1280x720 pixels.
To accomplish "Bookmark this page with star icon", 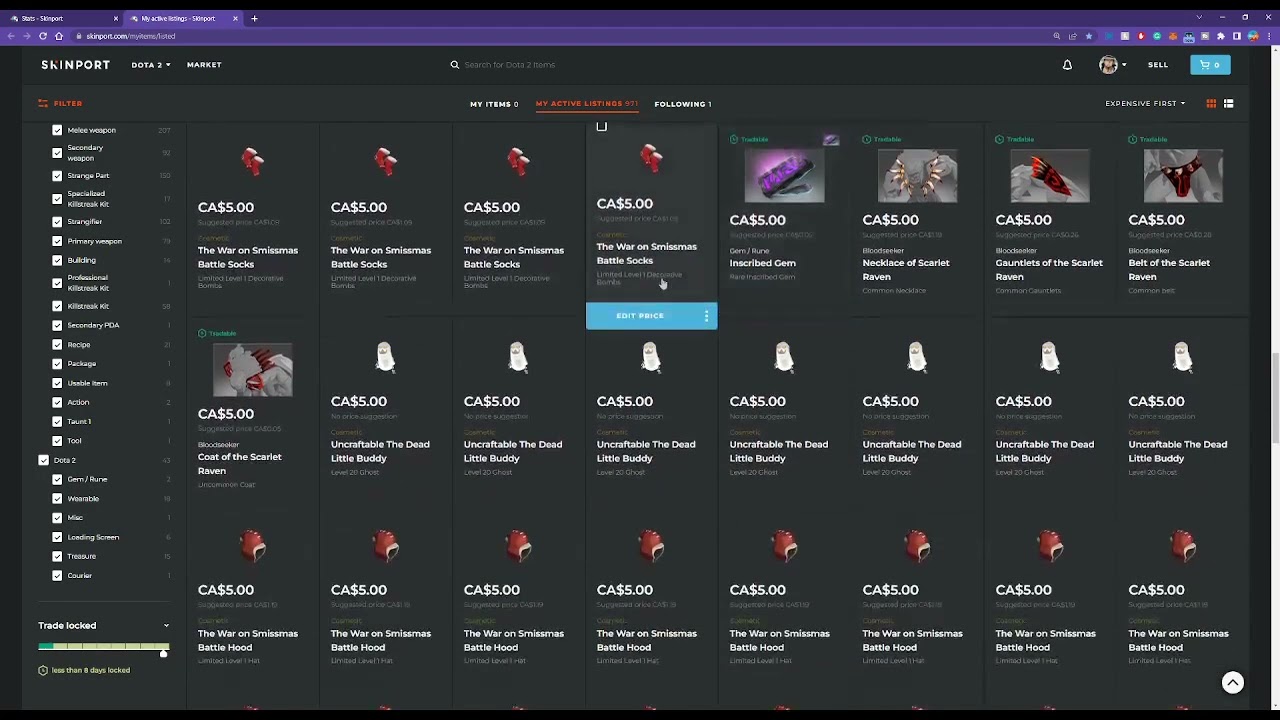I will pos(1089,36).
